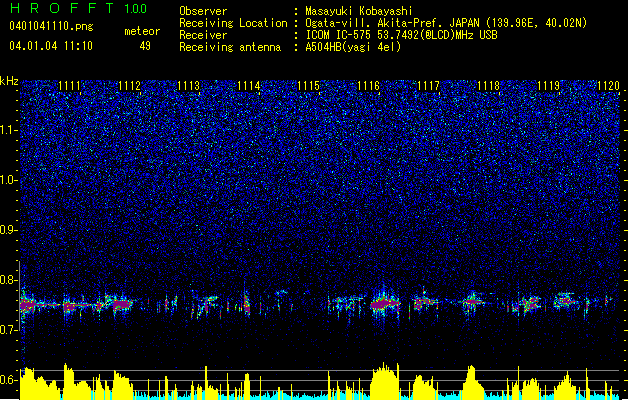Click the HROFFT 1.0.0 title text

78,8
